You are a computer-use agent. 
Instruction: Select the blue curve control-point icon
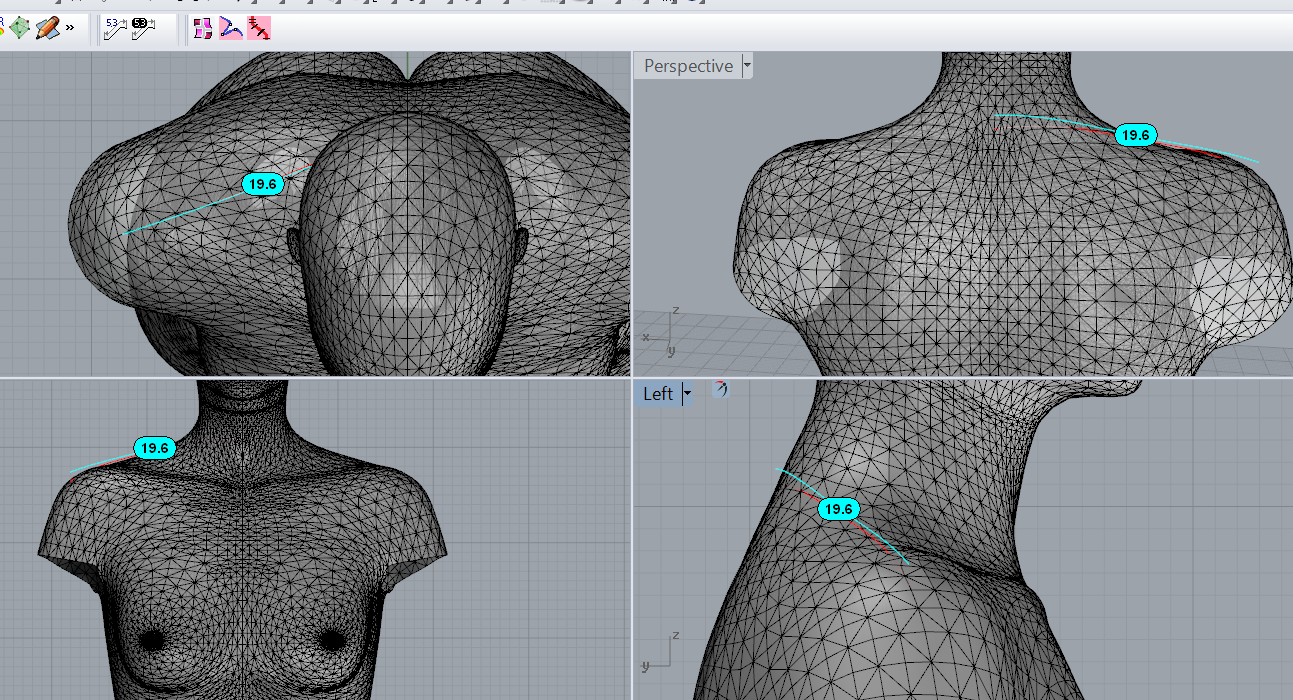click(x=231, y=29)
